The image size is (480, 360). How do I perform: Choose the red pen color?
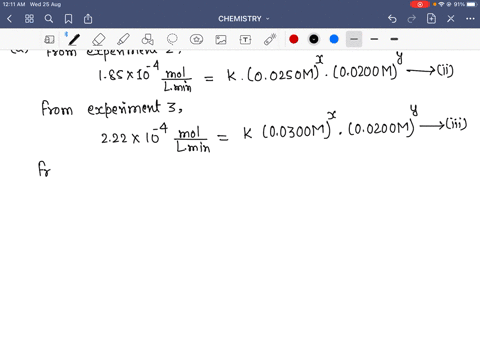294,39
